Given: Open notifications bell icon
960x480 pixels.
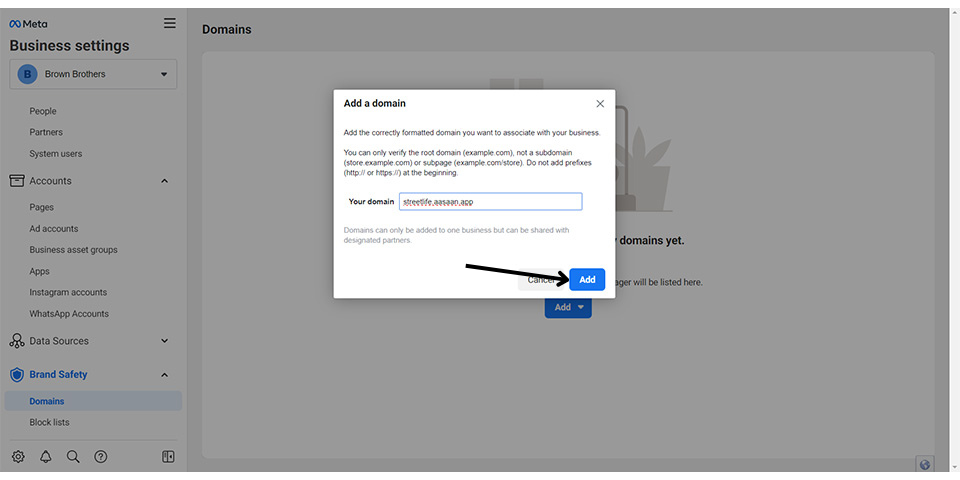Looking at the screenshot, I should (46, 456).
